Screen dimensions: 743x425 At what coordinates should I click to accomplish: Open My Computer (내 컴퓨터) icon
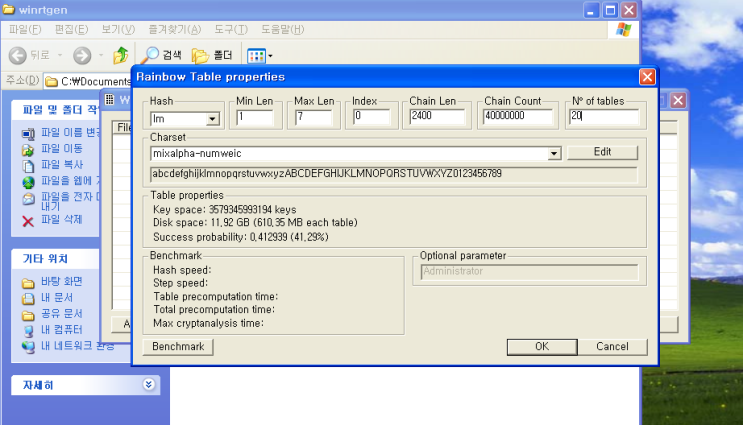pyautogui.click(x=28, y=331)
